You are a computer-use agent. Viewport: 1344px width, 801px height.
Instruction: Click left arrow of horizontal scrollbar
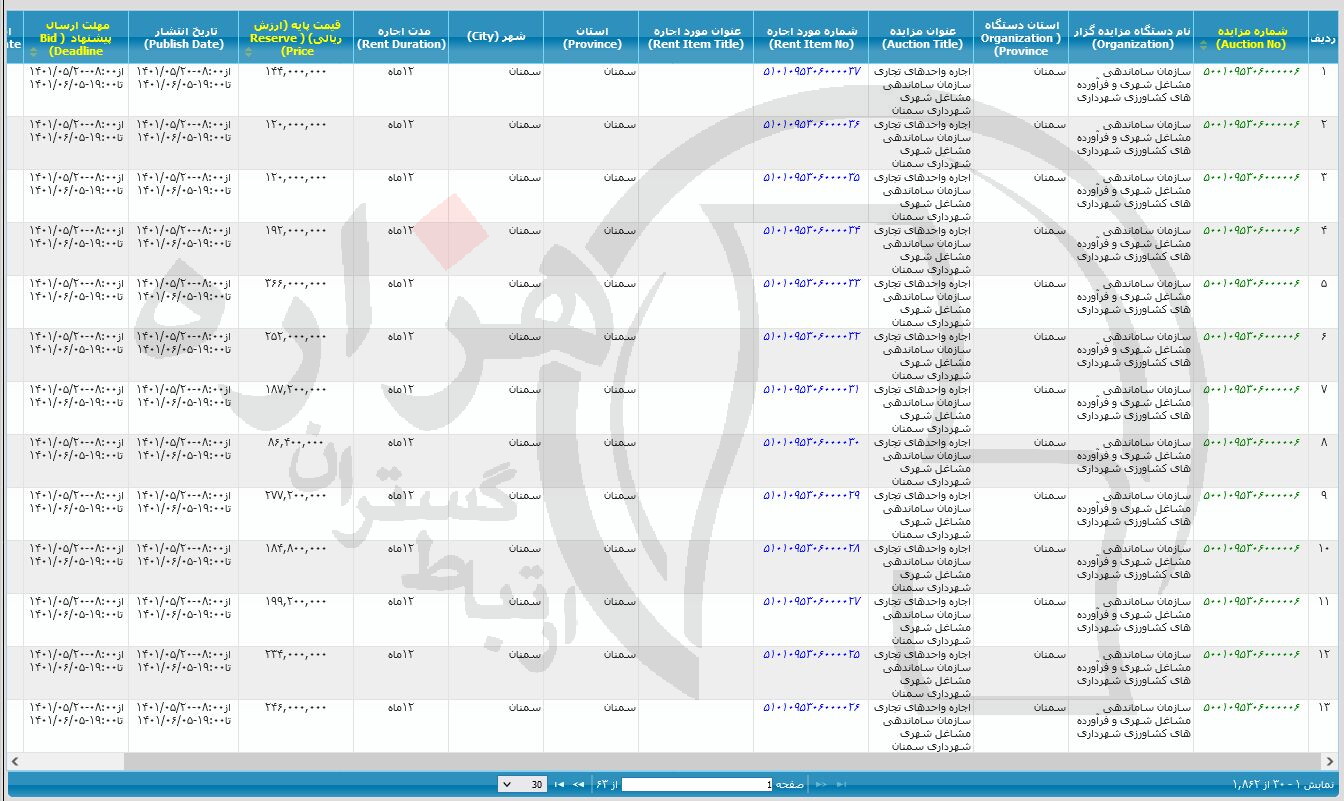coord(14,762)
